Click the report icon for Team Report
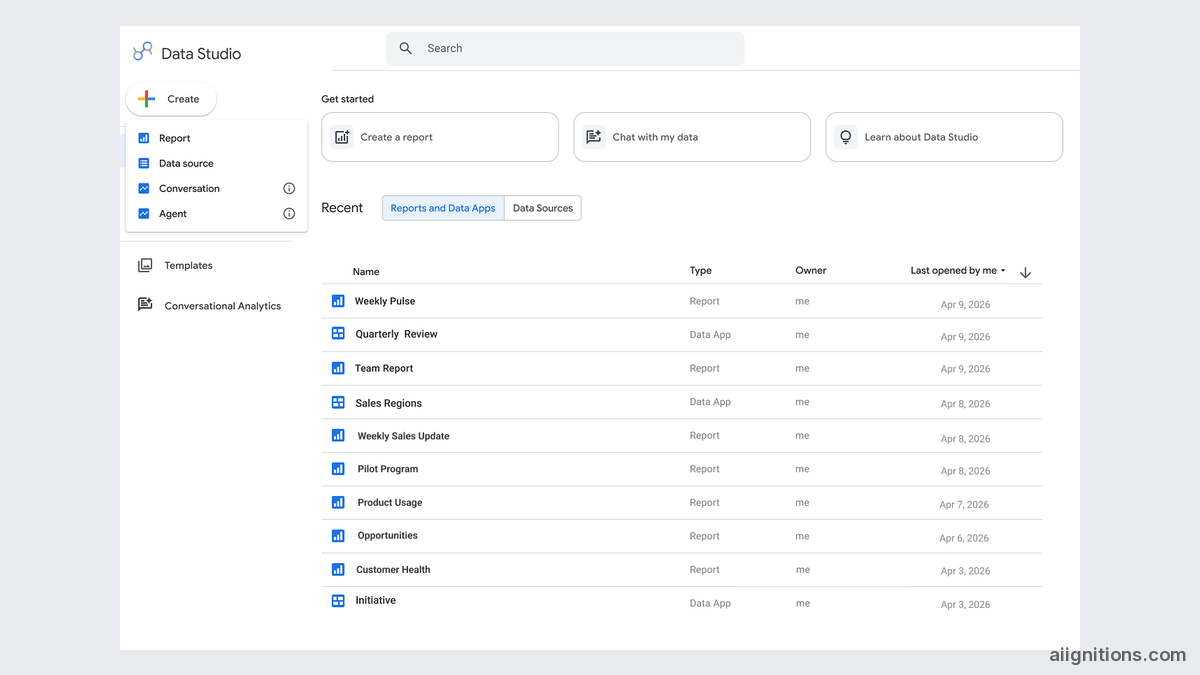Screen dimensions: 1200x675 tap(338, 368)
